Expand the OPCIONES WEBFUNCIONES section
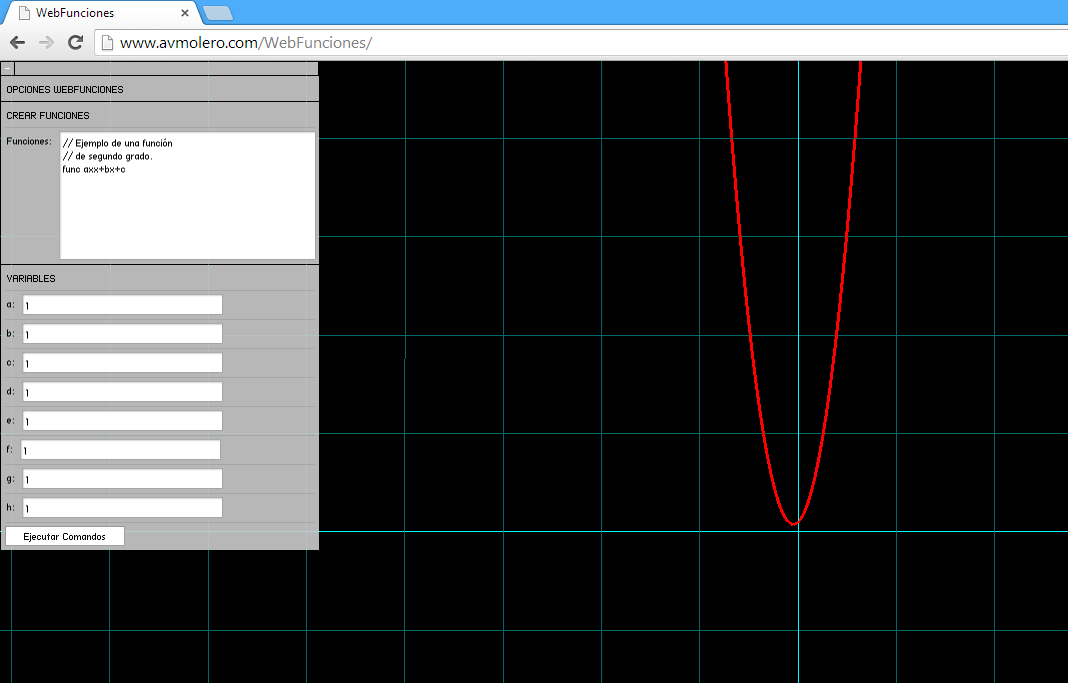Screen dimensions: 1068x683 [x=65, y=89]
